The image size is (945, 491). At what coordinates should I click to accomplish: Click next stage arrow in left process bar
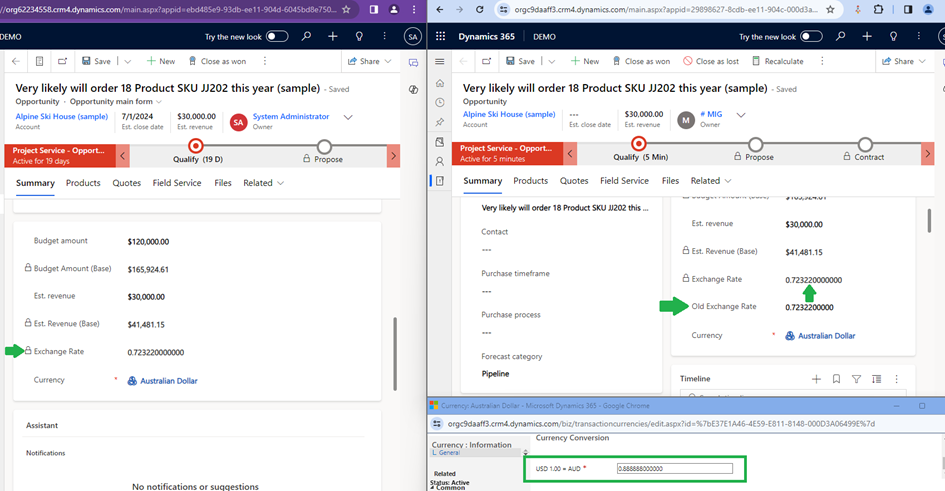[x=393, y=155]
